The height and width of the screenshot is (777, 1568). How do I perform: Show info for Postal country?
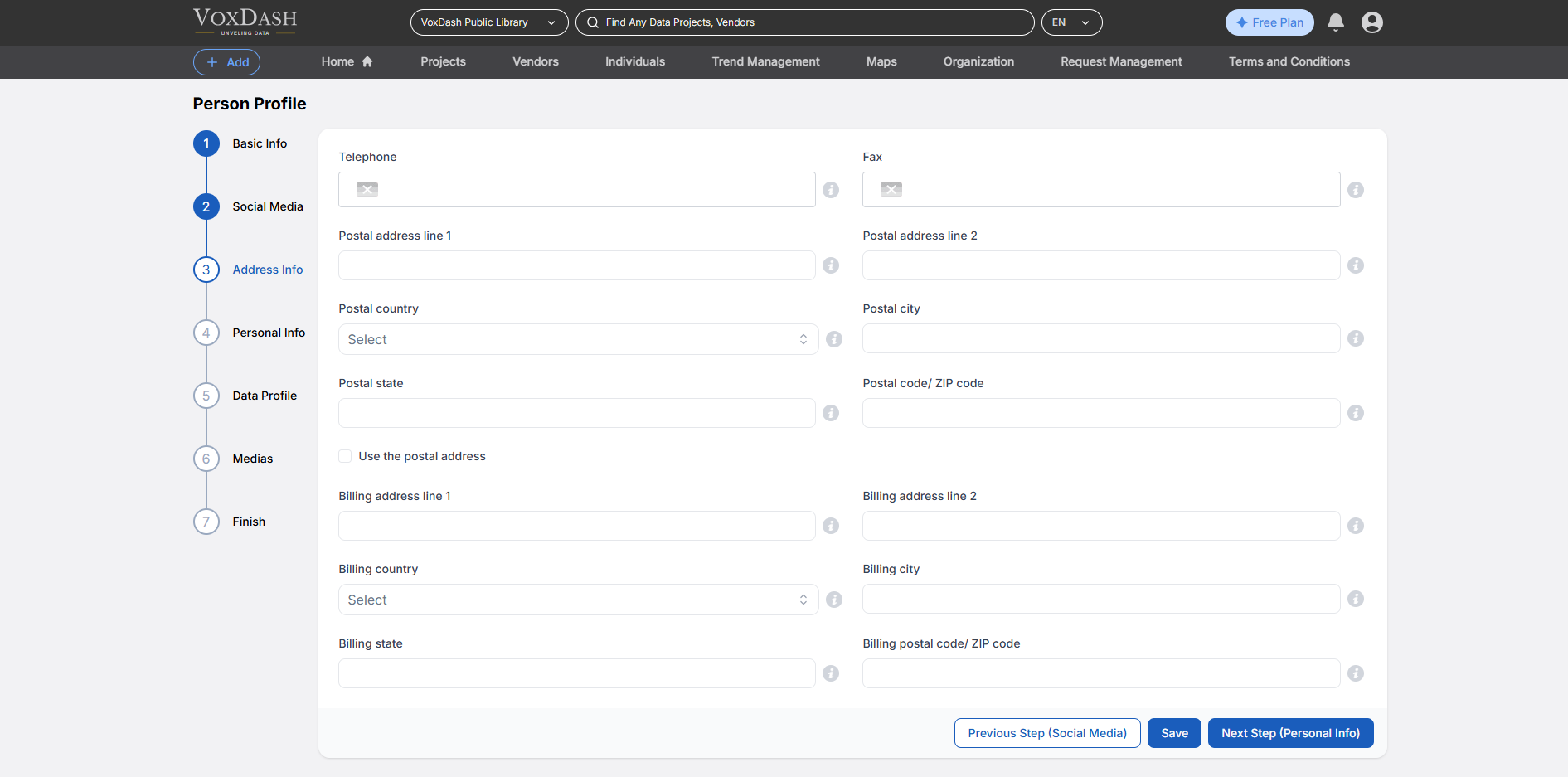(x=834, y=339)
